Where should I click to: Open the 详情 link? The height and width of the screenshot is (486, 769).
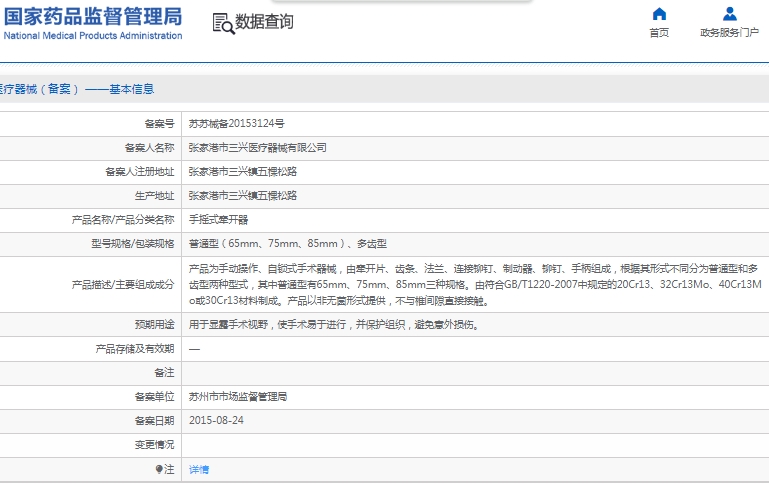coord(199,469)
